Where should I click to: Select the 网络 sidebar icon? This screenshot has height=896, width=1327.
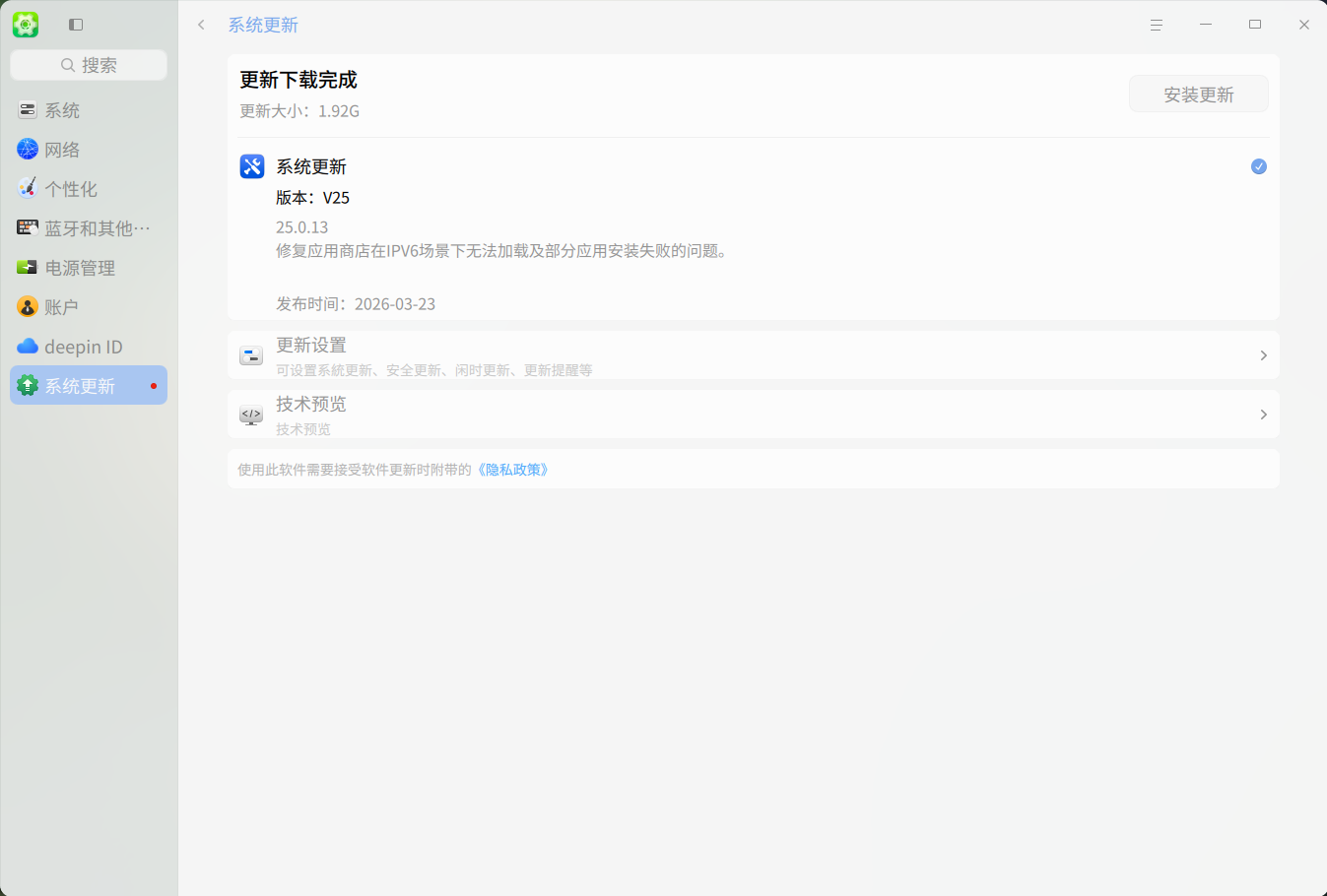27,149
